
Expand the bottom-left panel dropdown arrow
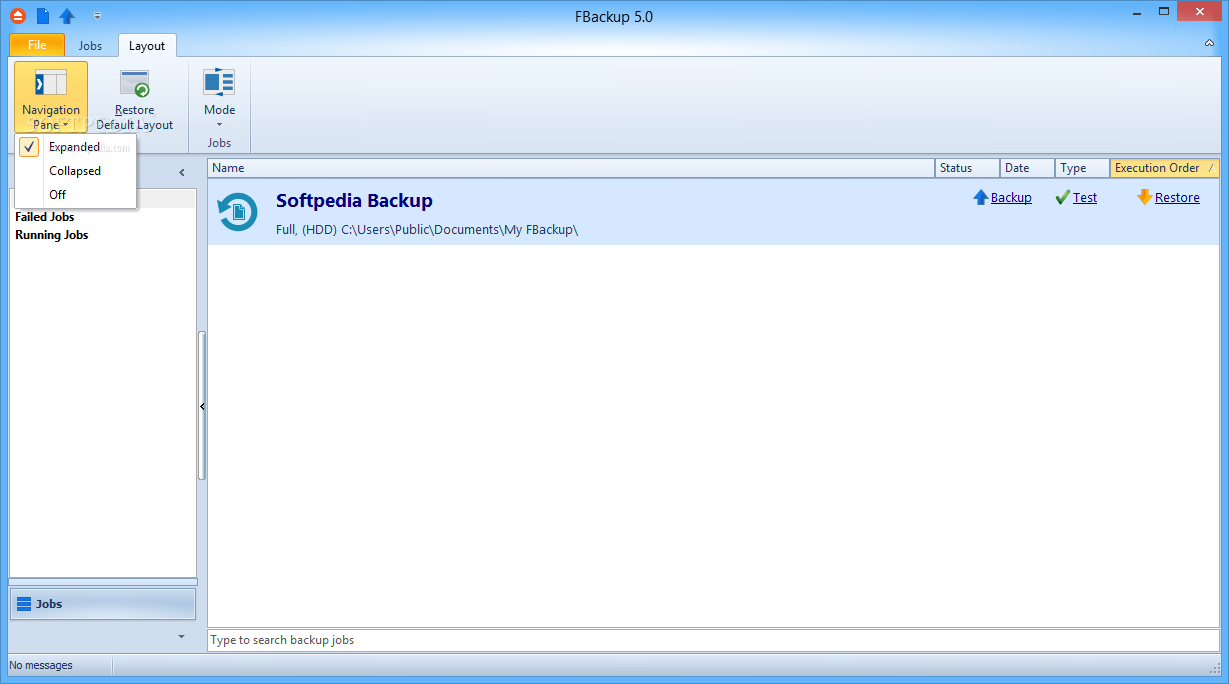coord(181,636)
